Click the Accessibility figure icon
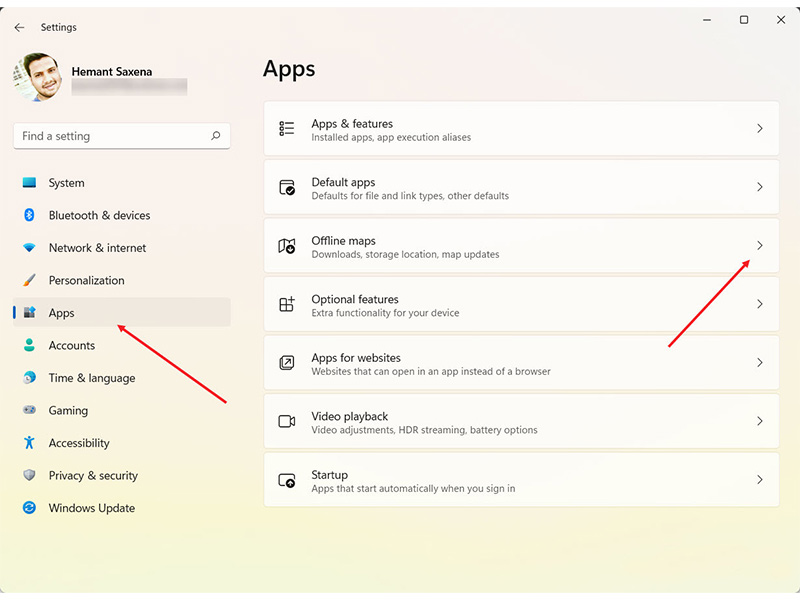 tap(29, 442)
